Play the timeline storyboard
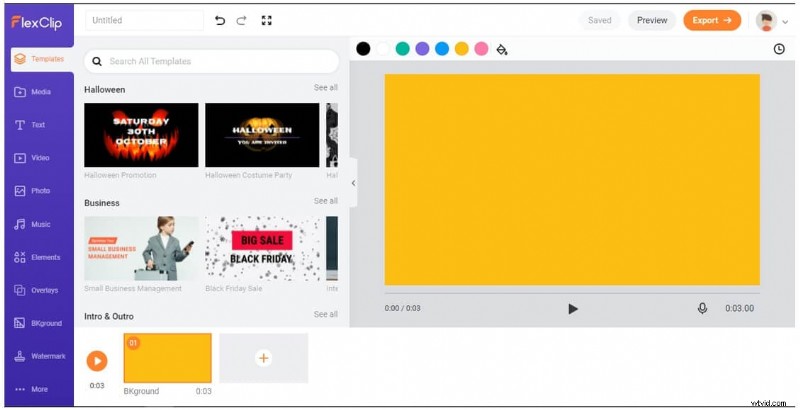 (97, 361)
